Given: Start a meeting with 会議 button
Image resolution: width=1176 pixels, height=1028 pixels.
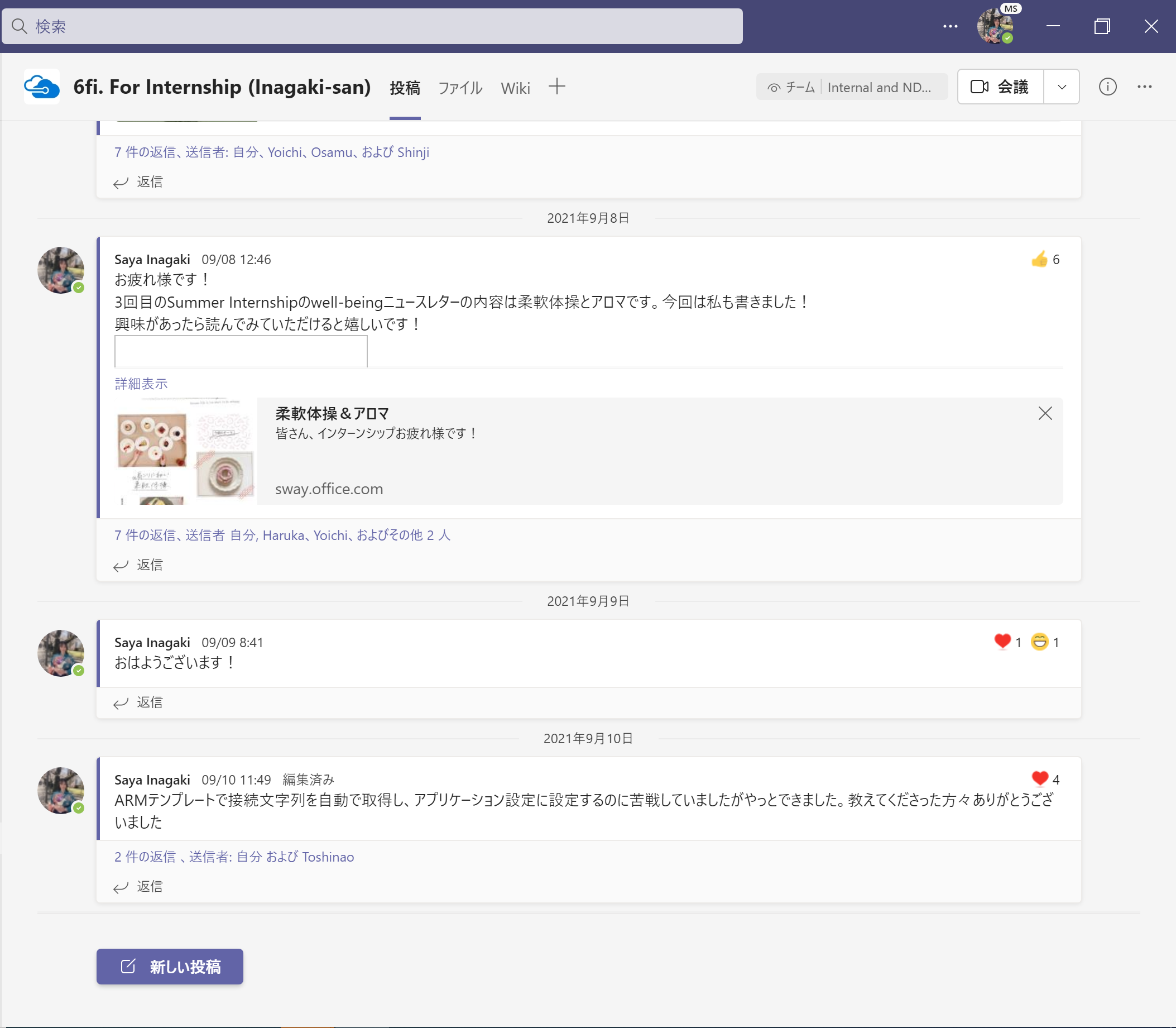Looking at the screenshot, I should click(x=1000, y=87).
